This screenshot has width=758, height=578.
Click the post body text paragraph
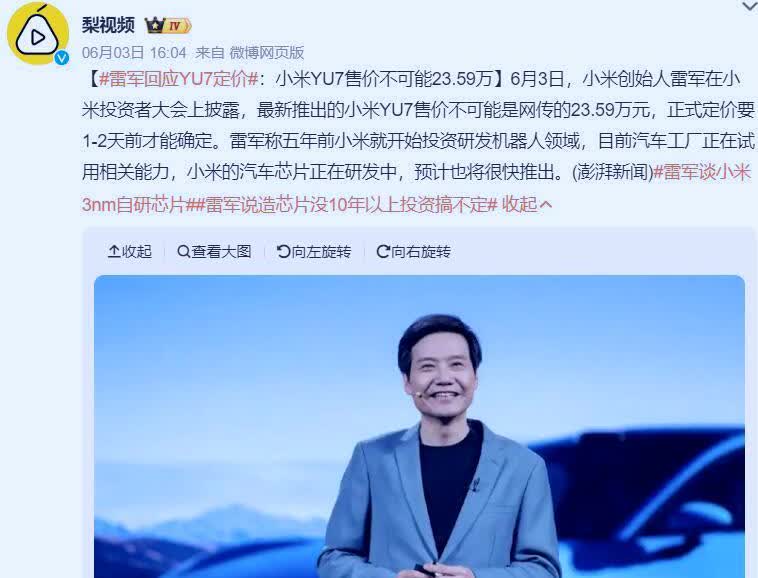pyautogui.click(x=418, y=141)
